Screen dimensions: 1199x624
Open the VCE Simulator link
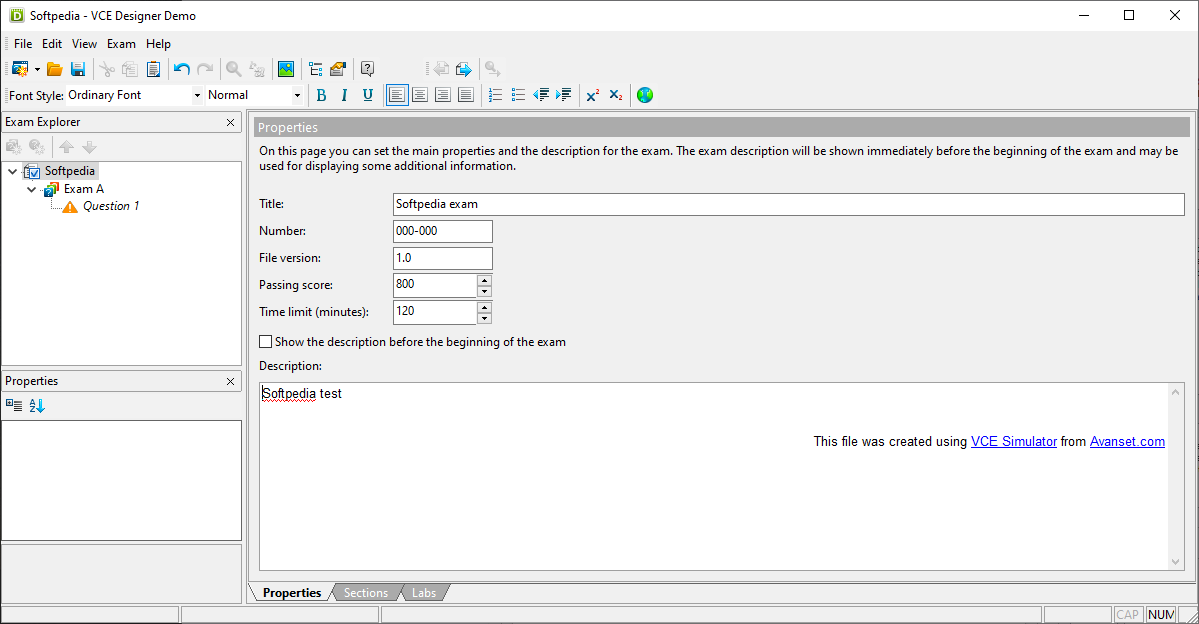click(x=1013, y=442)
